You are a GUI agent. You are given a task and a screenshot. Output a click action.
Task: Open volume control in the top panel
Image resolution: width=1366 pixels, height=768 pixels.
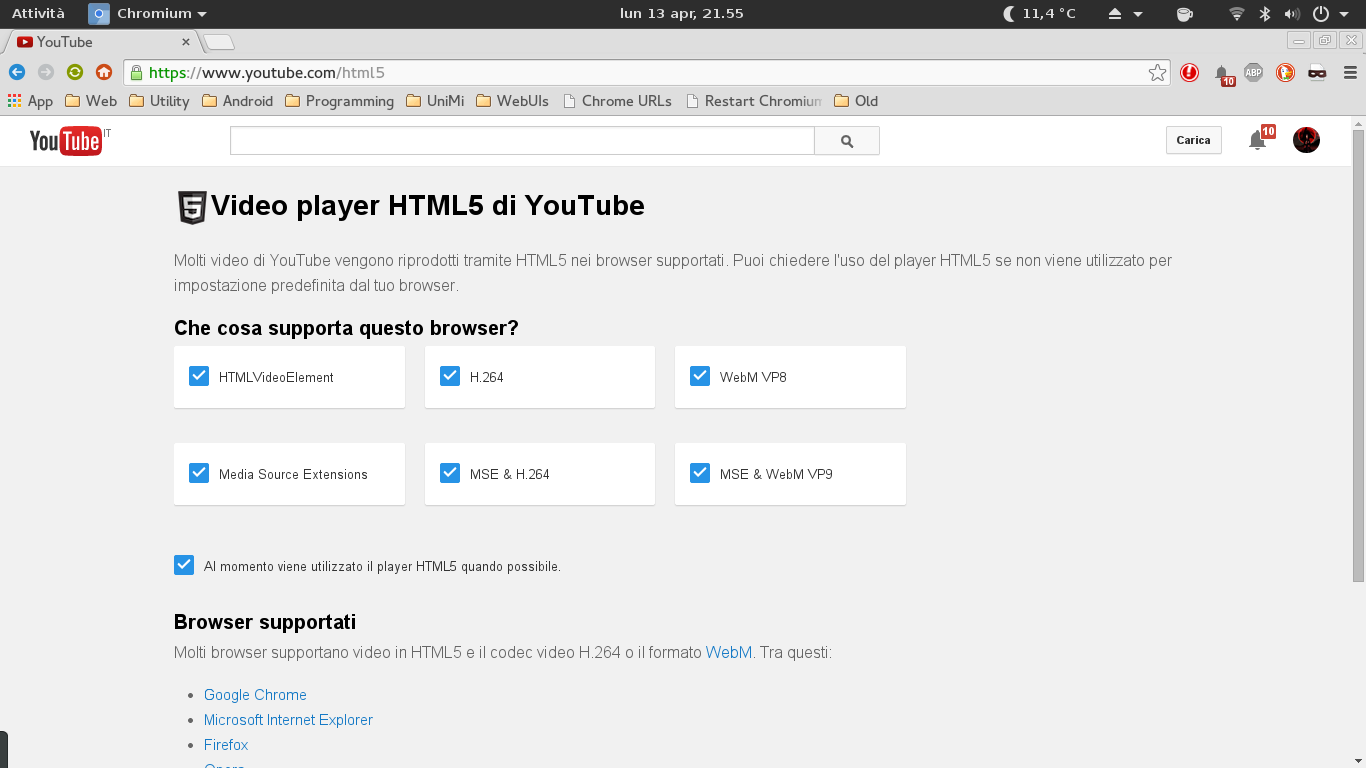point(1292,14)
